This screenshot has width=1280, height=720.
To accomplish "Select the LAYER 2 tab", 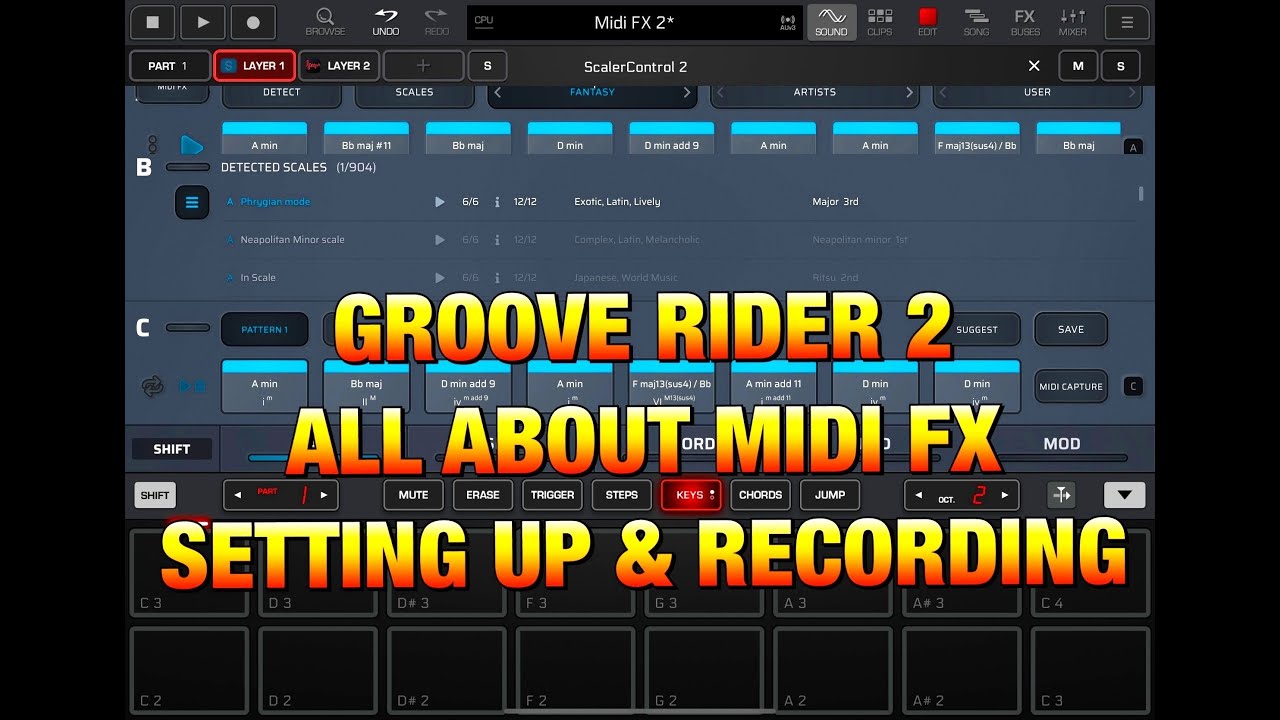I will [x=338, y=66].
